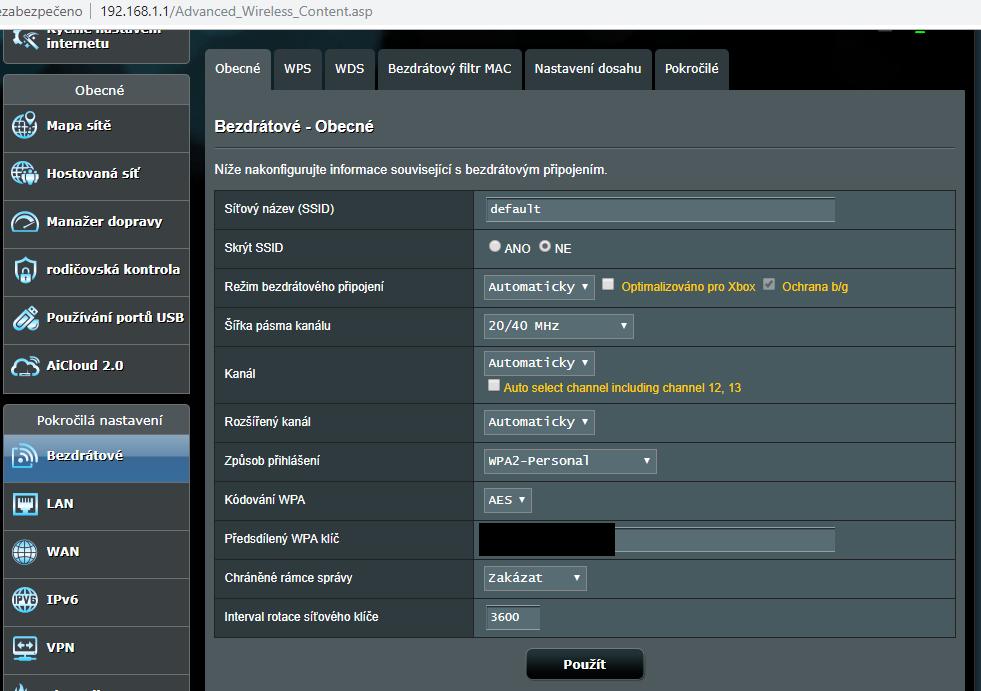This screenshot has width=981, height=691.
Task: Click the Použít apply button
Action: pos(585,665)
